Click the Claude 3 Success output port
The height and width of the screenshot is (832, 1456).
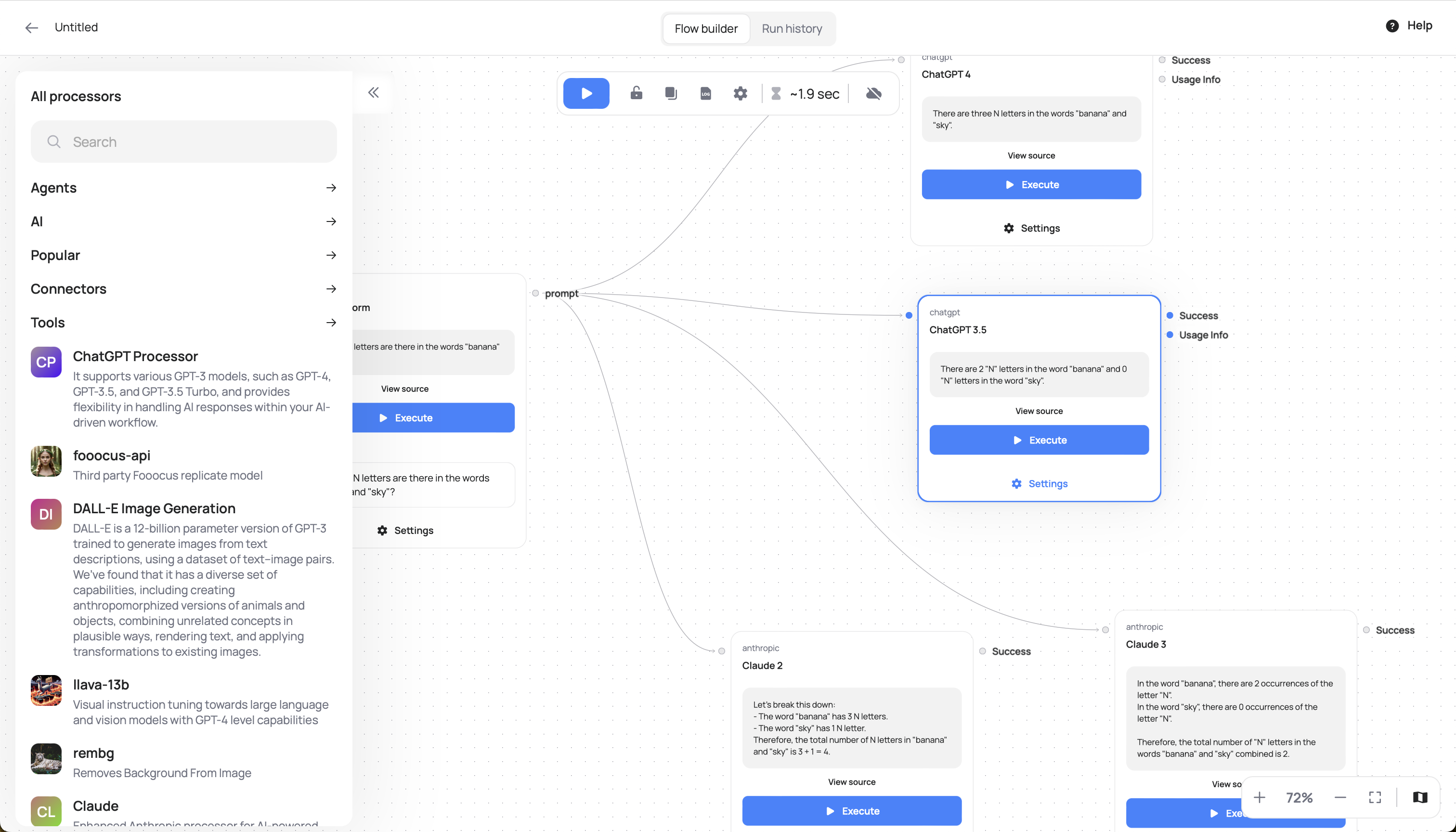click(x=1366, y=630)
